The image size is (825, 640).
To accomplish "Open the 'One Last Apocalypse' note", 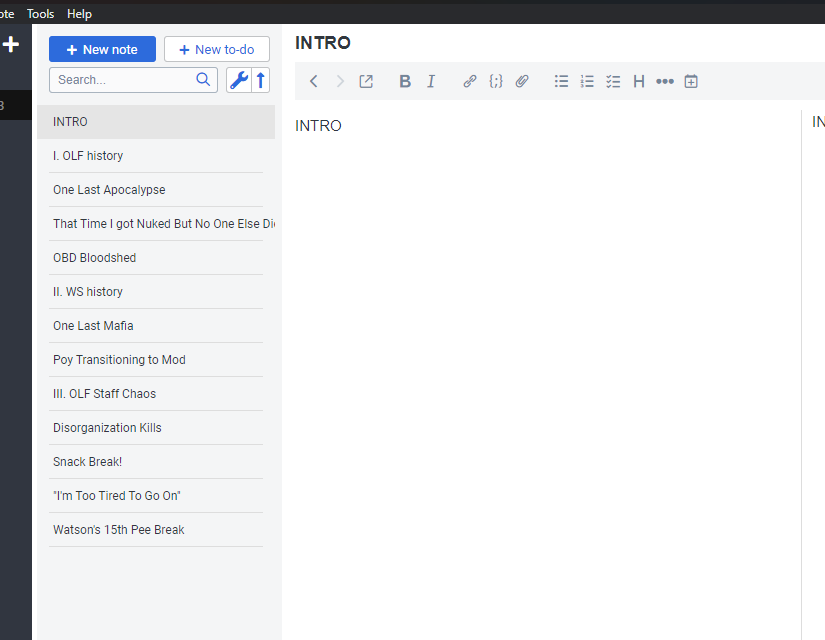I will click(156, 189).
